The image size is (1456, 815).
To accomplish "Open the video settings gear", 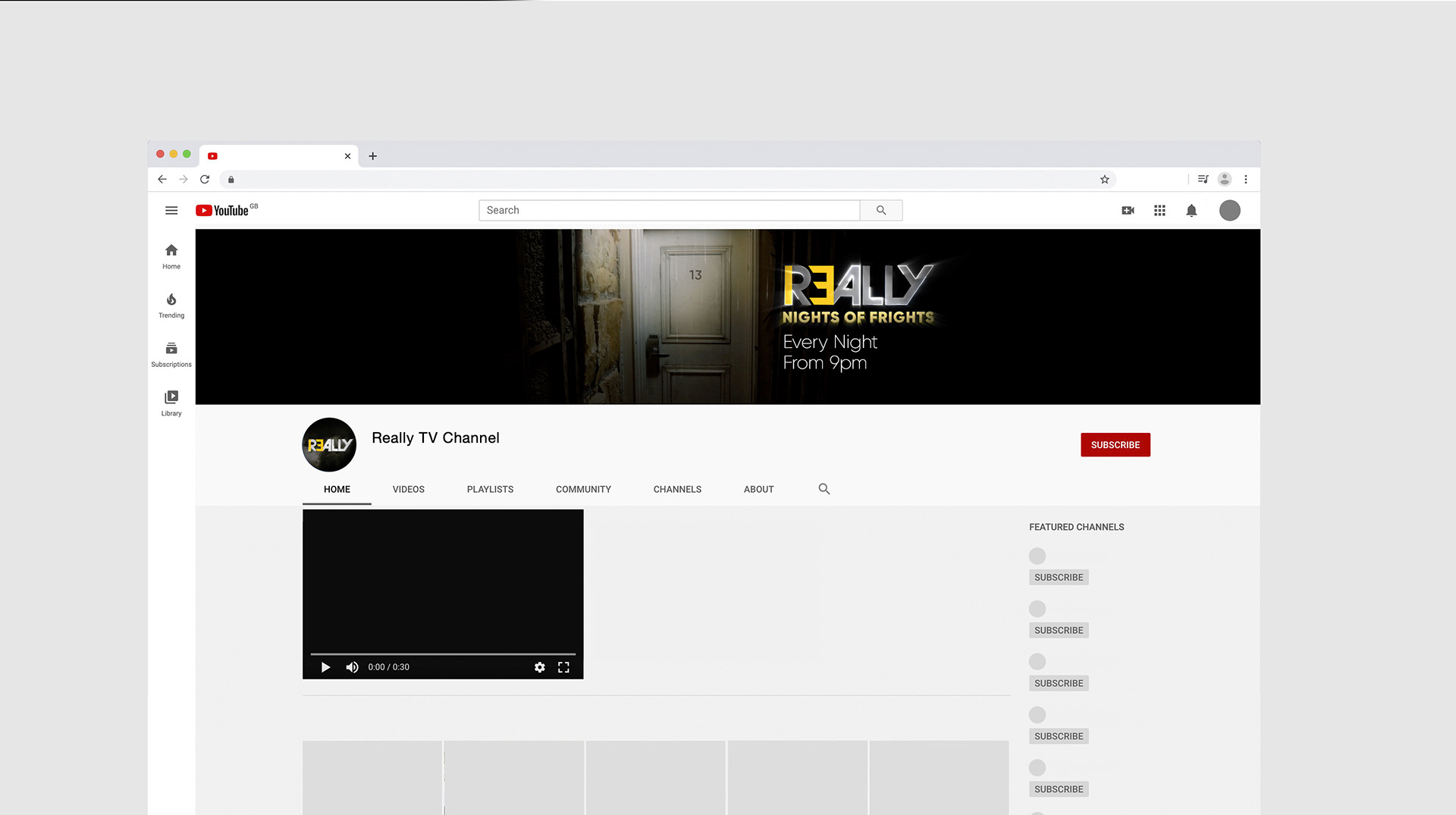I will (x=539, y=667).
